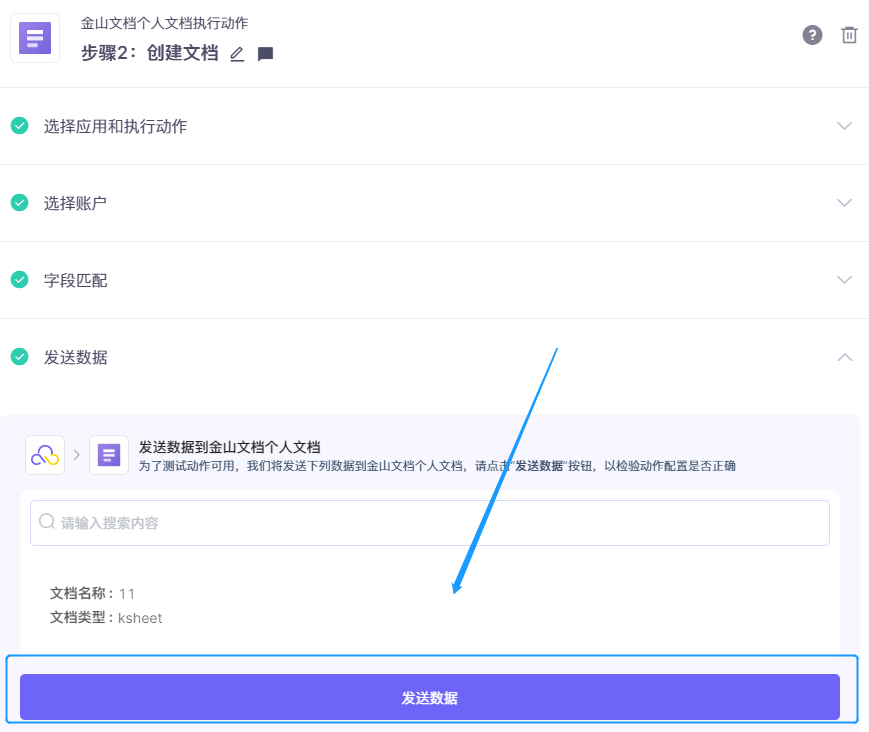Click the purple document app icon in header

(x=35, y=38)
